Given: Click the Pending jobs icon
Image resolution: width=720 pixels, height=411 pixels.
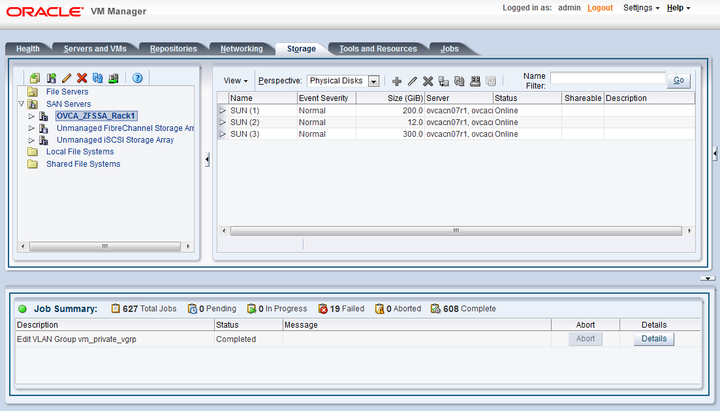Looking at the screenshot, I should pyautogui.click(x=192, y=309).
